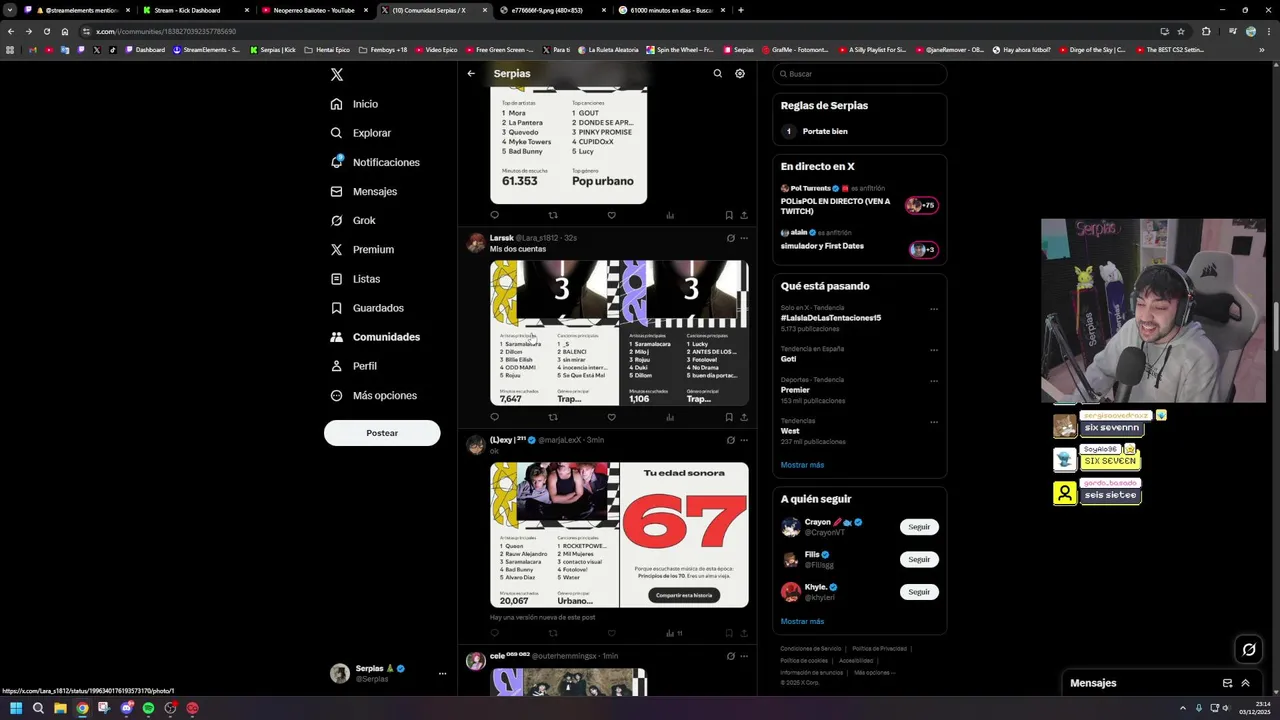Open #LaIslaDeLasTentaciones15 trend
Screen dimensions: 1280x720
830,318
